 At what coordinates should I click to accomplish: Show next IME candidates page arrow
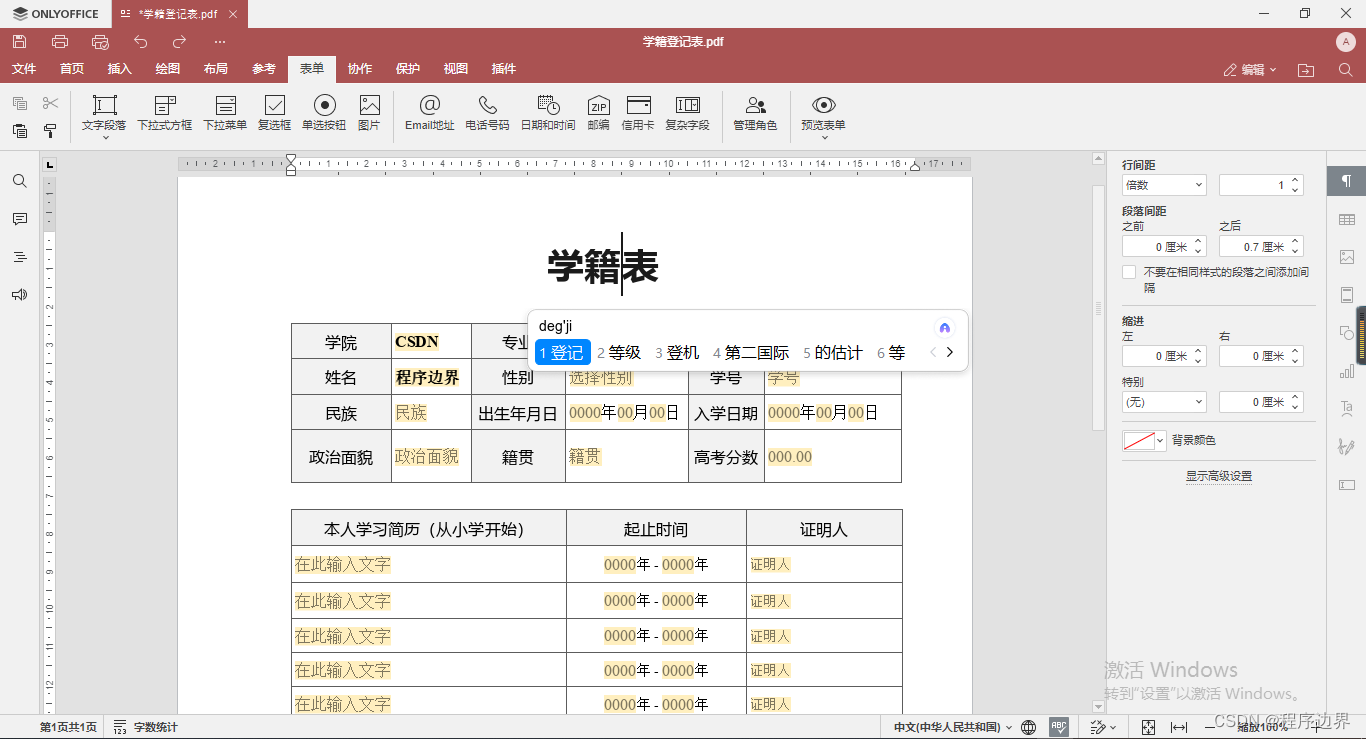coord(950,352)
